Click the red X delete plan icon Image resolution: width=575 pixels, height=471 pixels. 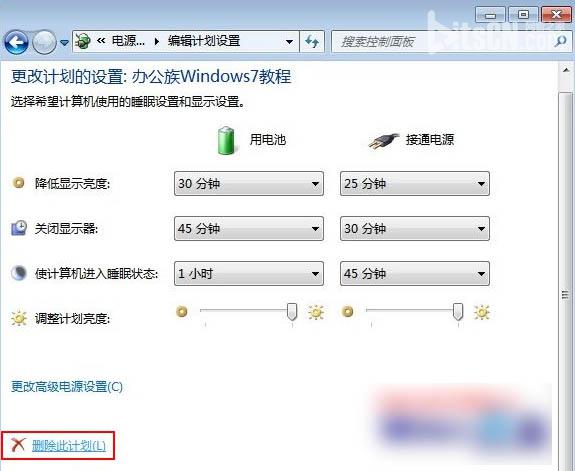click(x=17, y=445)
